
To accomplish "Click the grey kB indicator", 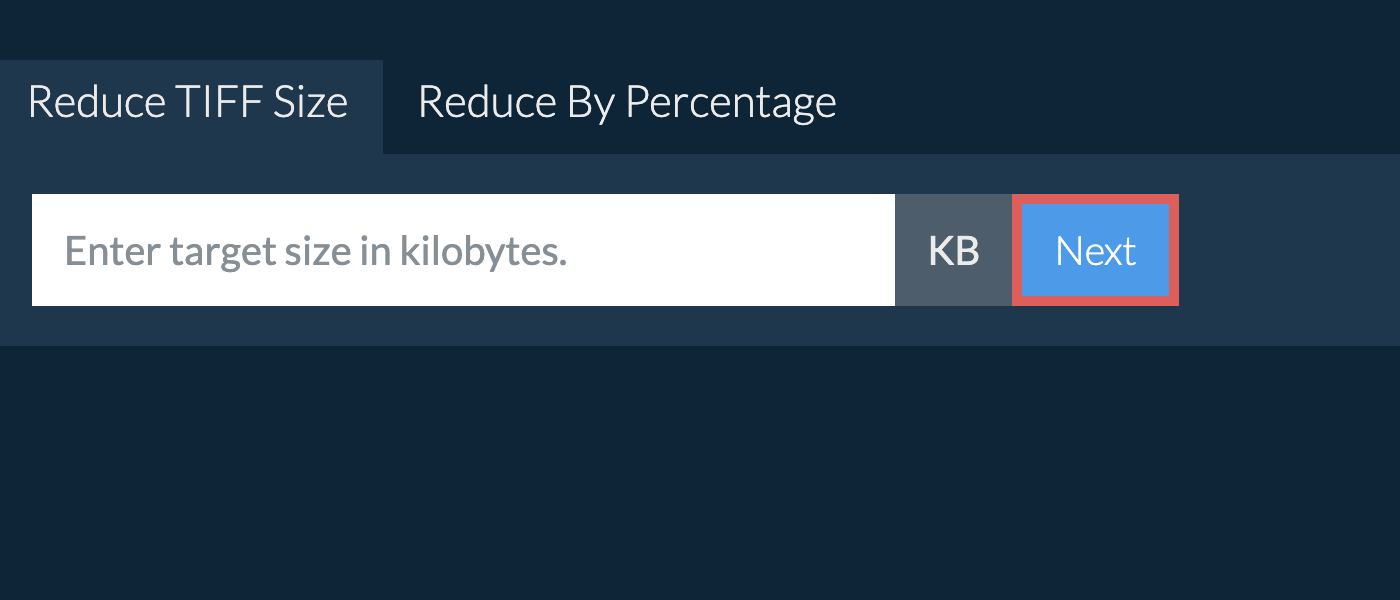I will [952, 250].
